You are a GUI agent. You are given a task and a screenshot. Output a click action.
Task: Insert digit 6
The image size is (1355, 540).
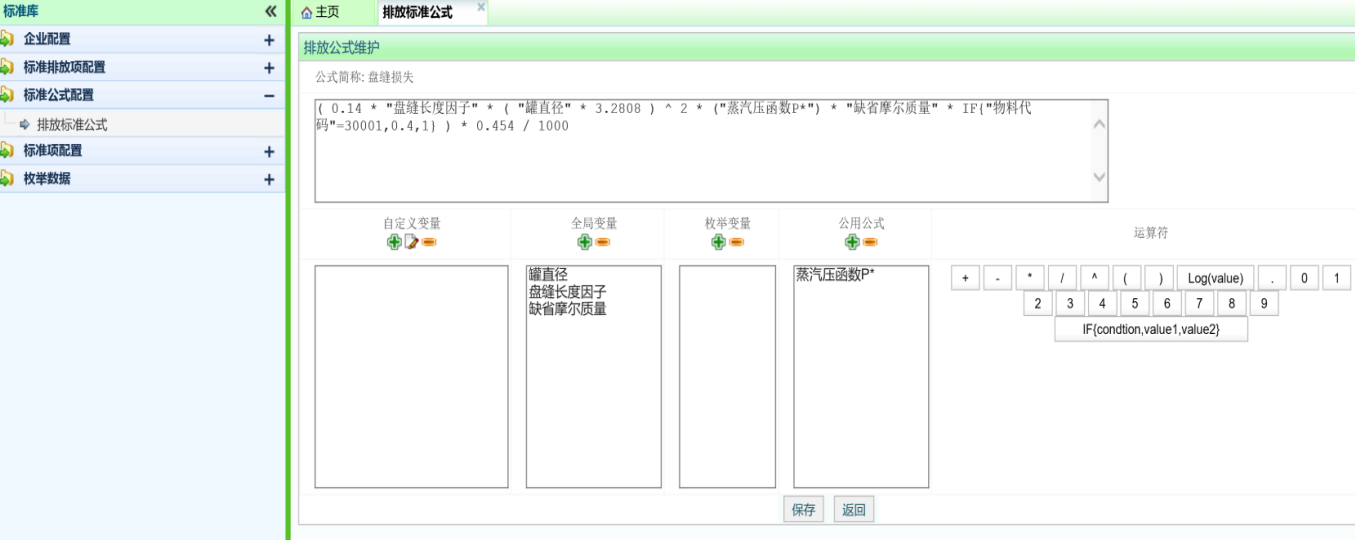pos(1166,304)
